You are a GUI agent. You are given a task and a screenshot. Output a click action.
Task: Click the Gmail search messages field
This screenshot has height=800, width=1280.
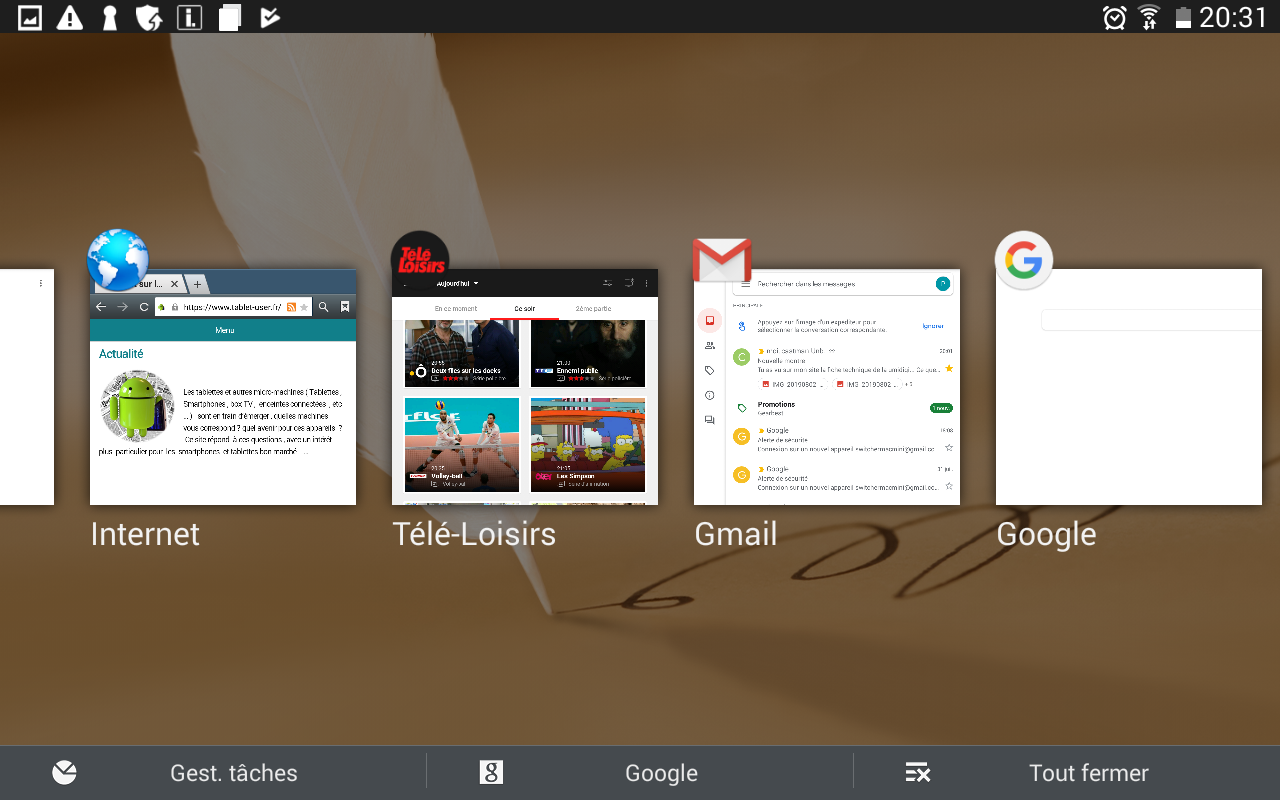841,284
